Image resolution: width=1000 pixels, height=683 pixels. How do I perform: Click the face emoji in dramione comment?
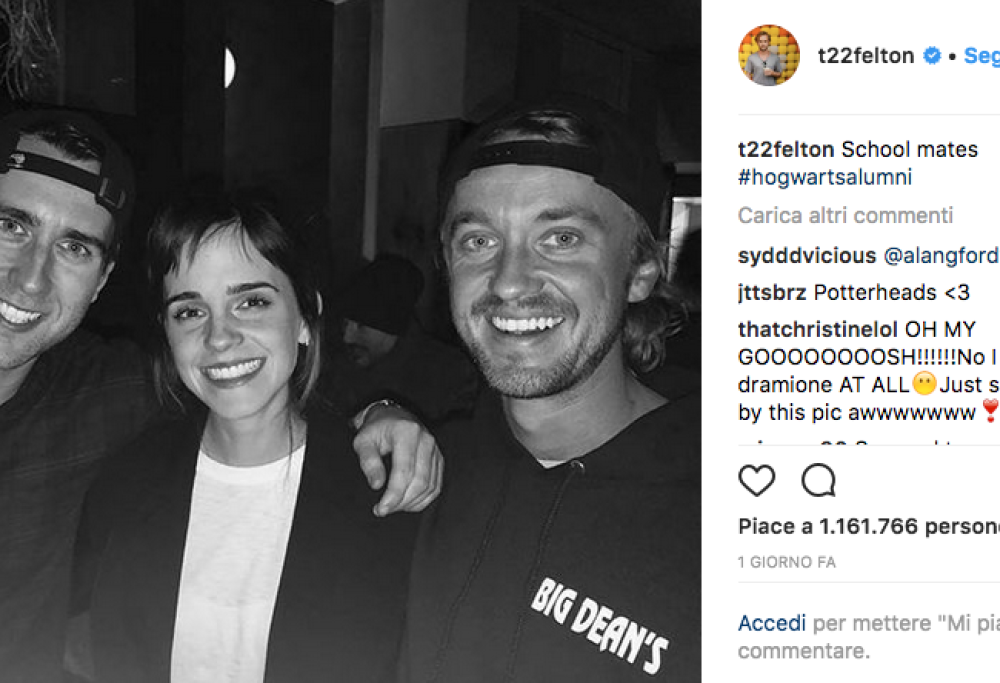point(924,384)
